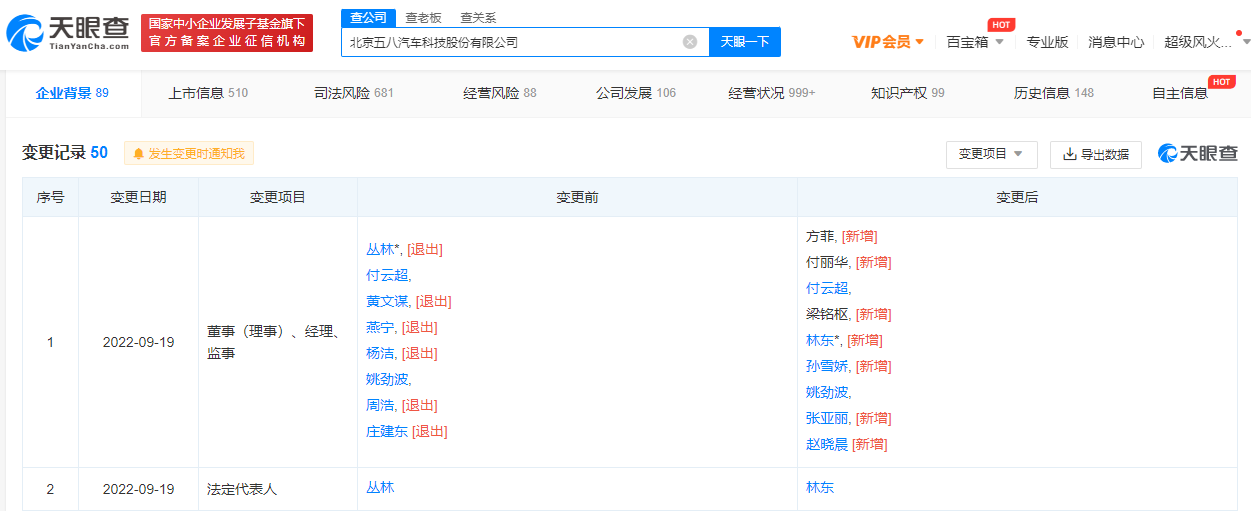Open 燕宁 person link
Viewport: 1251px width, 511px height.
pyautogui.click(x=380, y=327)
